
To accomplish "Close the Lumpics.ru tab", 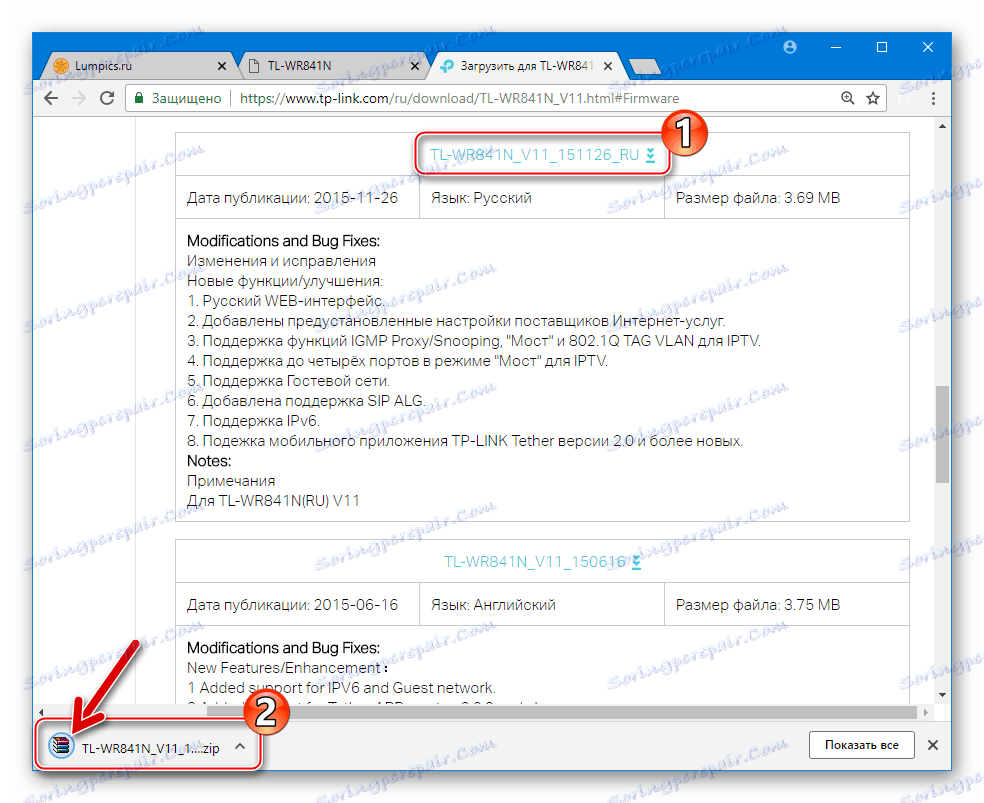I will [x=222, y=66].
